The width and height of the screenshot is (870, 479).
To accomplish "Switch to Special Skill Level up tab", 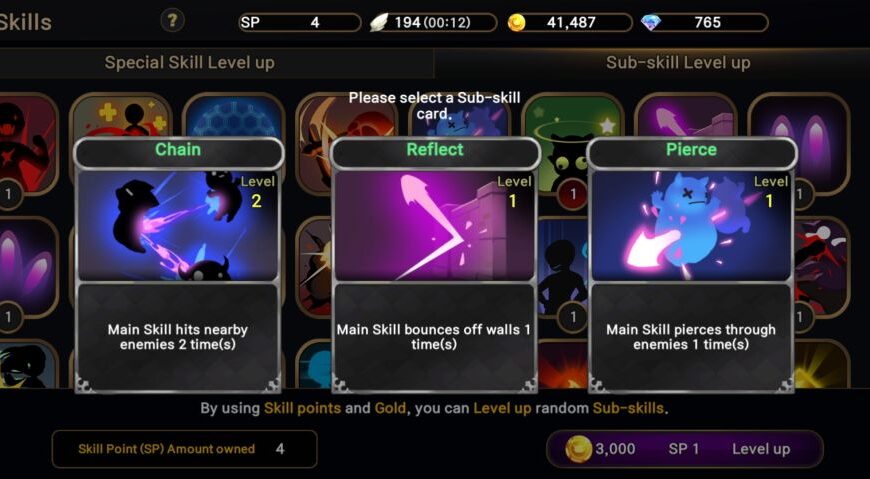I will coord(189,63).
